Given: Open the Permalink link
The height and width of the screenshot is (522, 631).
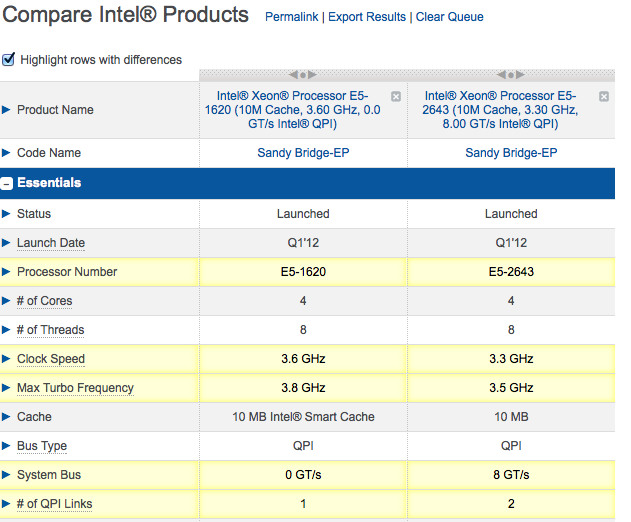Looking at the screenshot, I should tap(293, 17).
